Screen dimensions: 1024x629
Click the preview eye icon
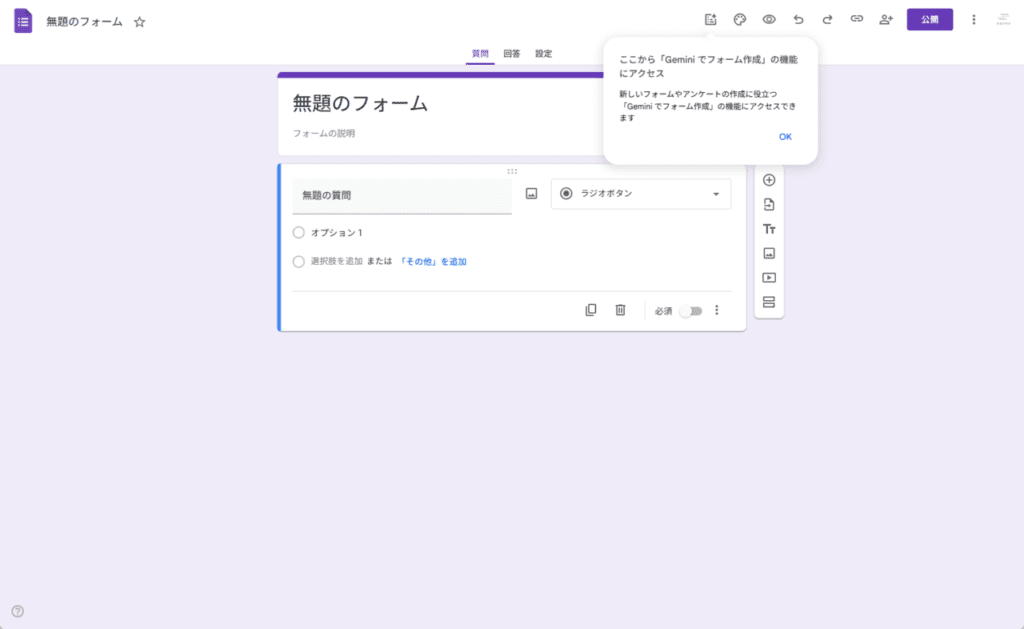[769, 19]
